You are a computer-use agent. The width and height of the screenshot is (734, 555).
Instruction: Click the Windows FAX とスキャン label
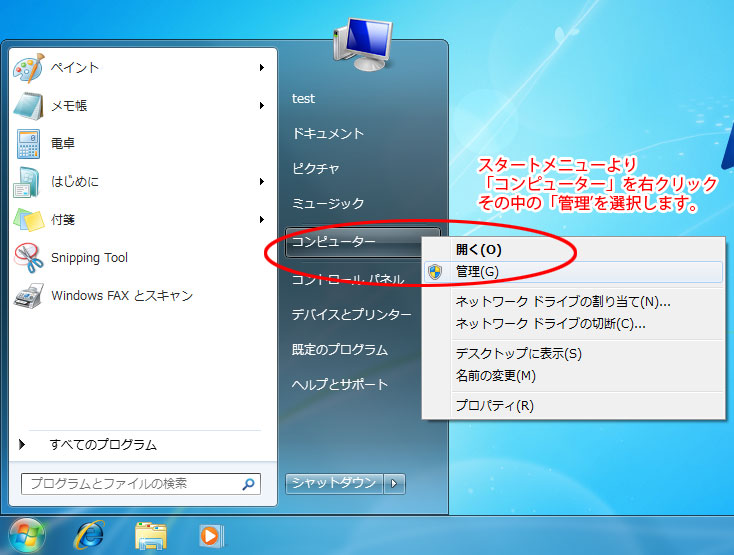(122, 296)
